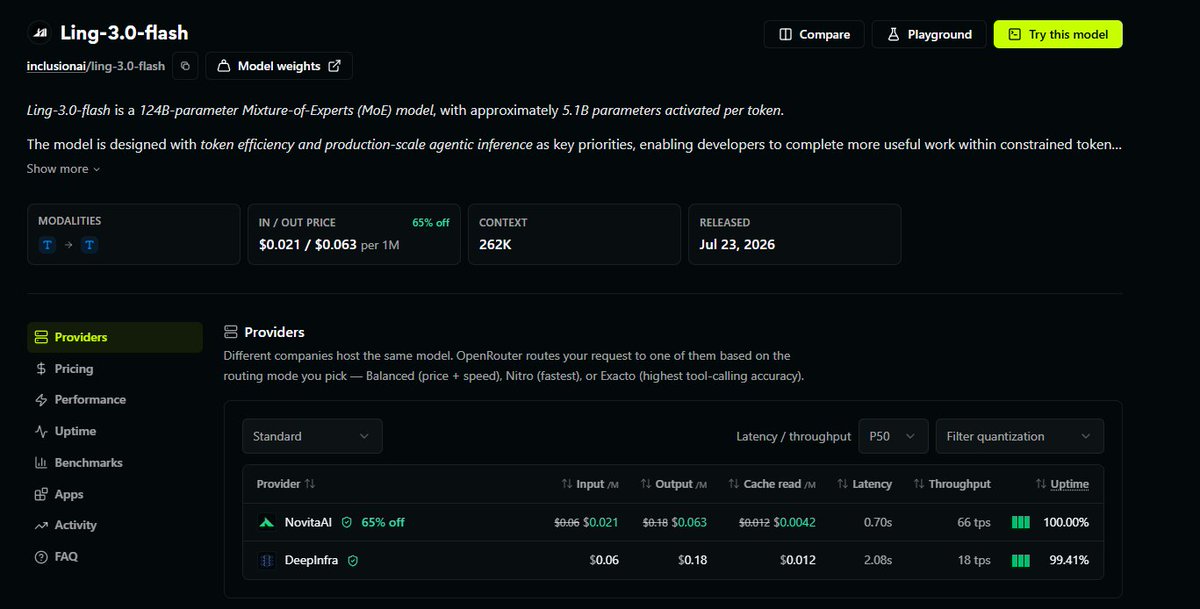Click the NovitaAI provider logo
Screen dimensions: 1200x609
point(267,522)
